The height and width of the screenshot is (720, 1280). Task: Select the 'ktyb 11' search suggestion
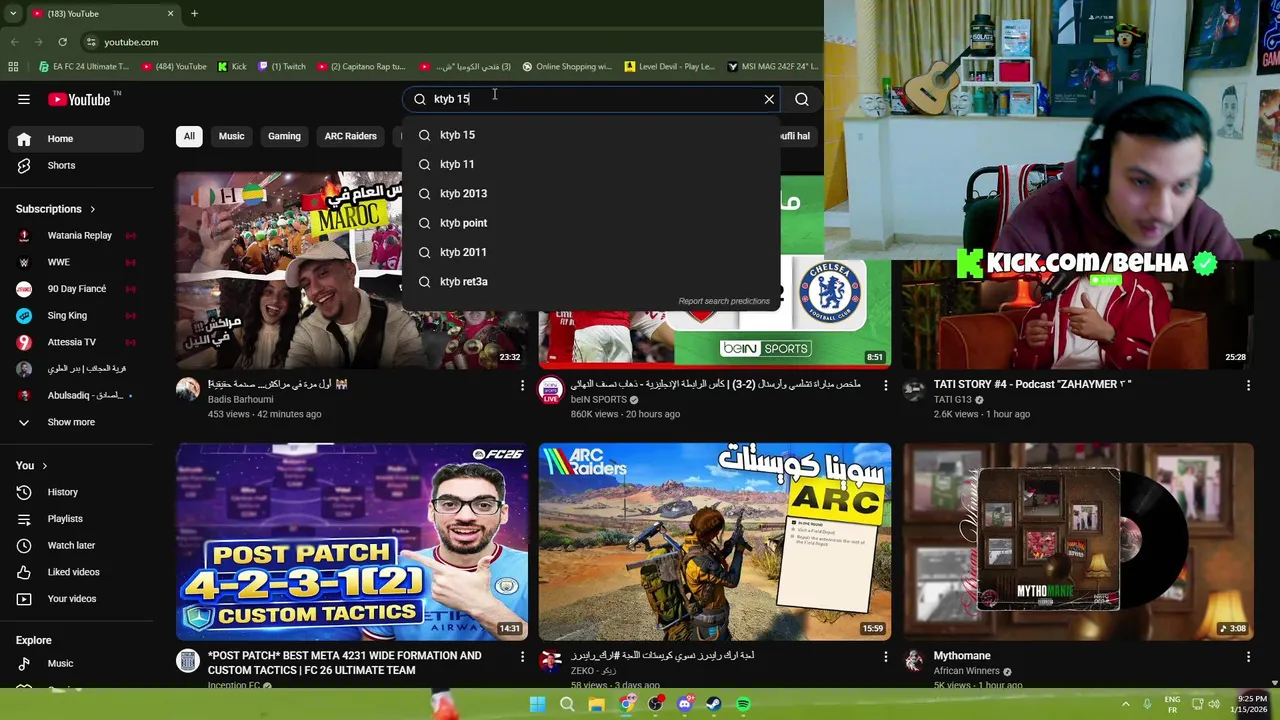591,164
